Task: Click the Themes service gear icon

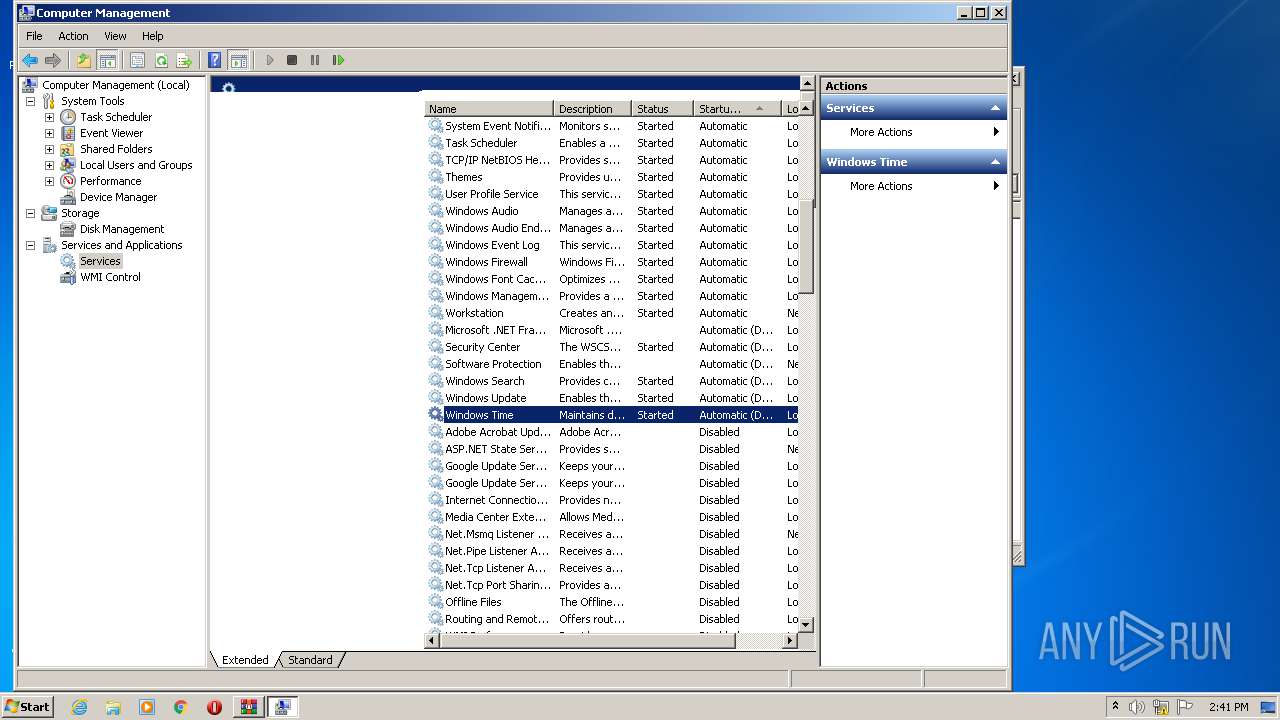Action: coord(435,177)
